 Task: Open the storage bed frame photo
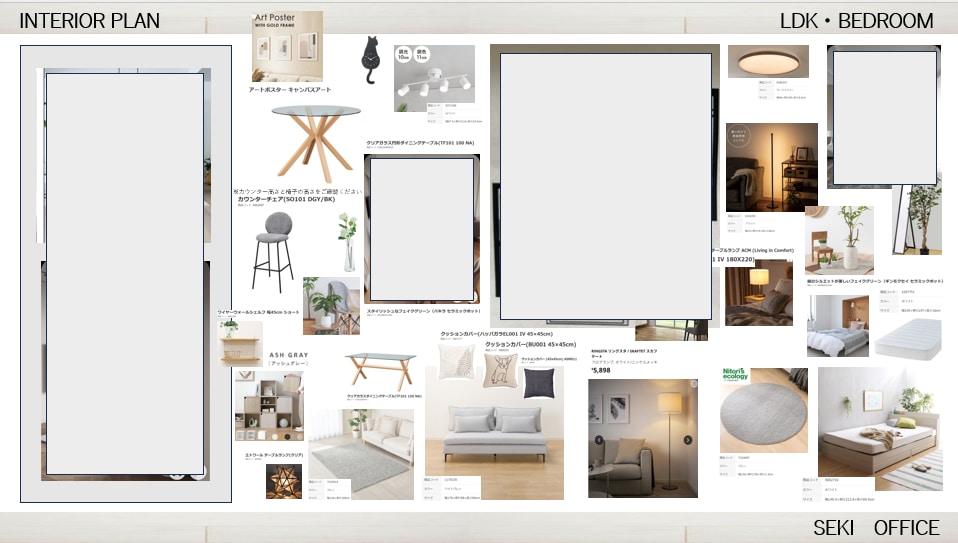click(x=880, y=429)
